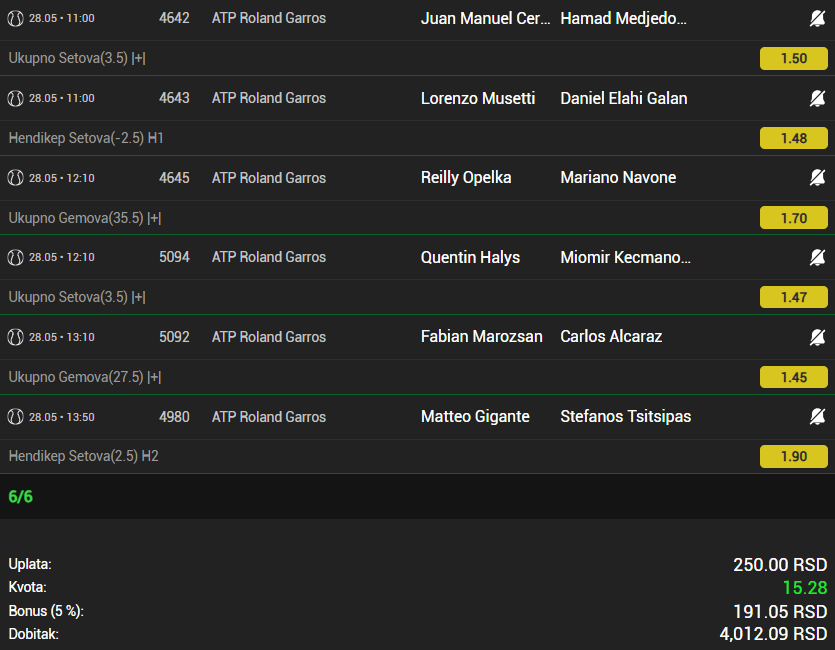This screenshot has width=835, height=650.
Task: Click match code 5094
Action: coord(174,257)
